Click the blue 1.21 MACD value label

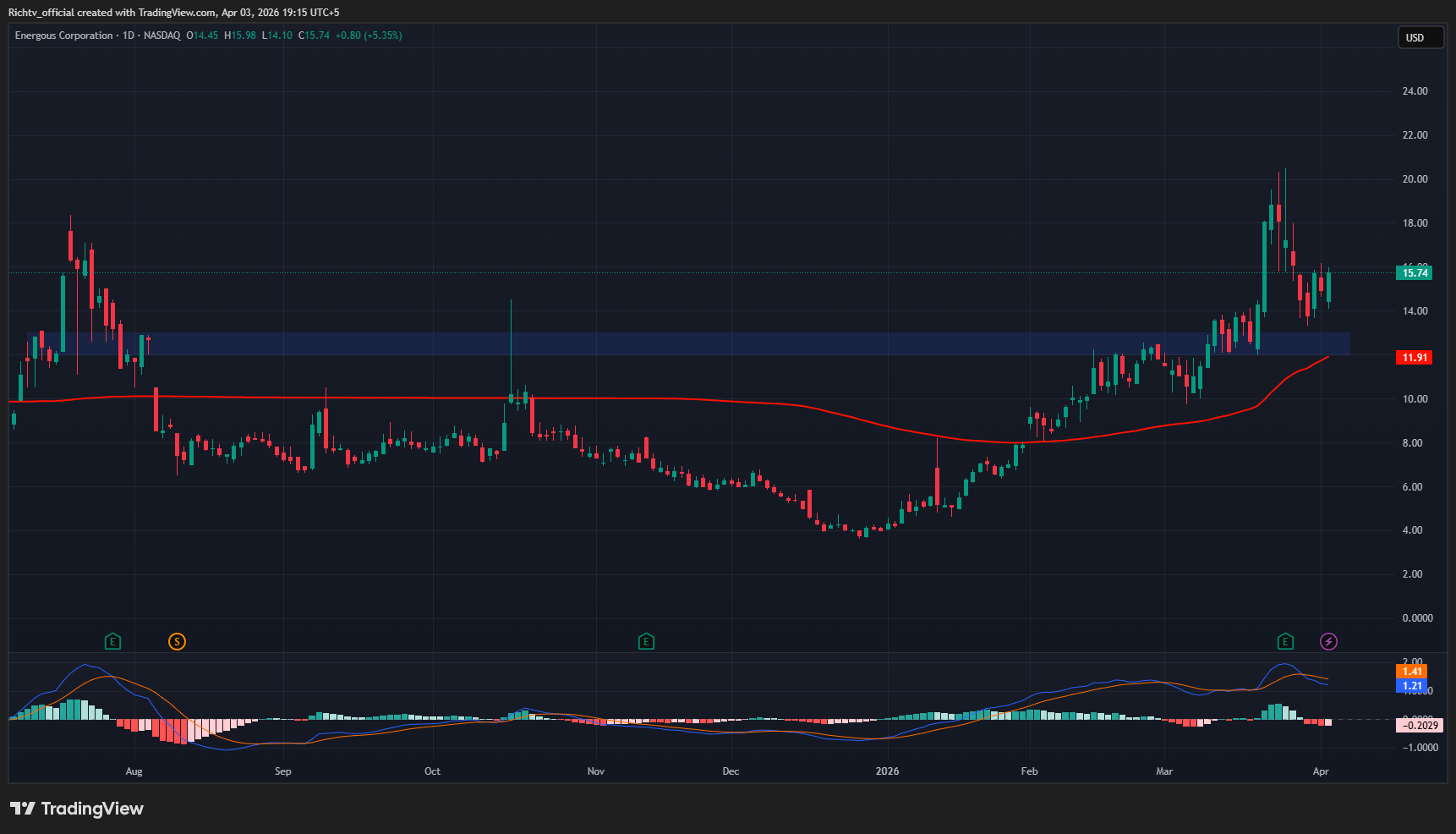tap(1412, 686)
